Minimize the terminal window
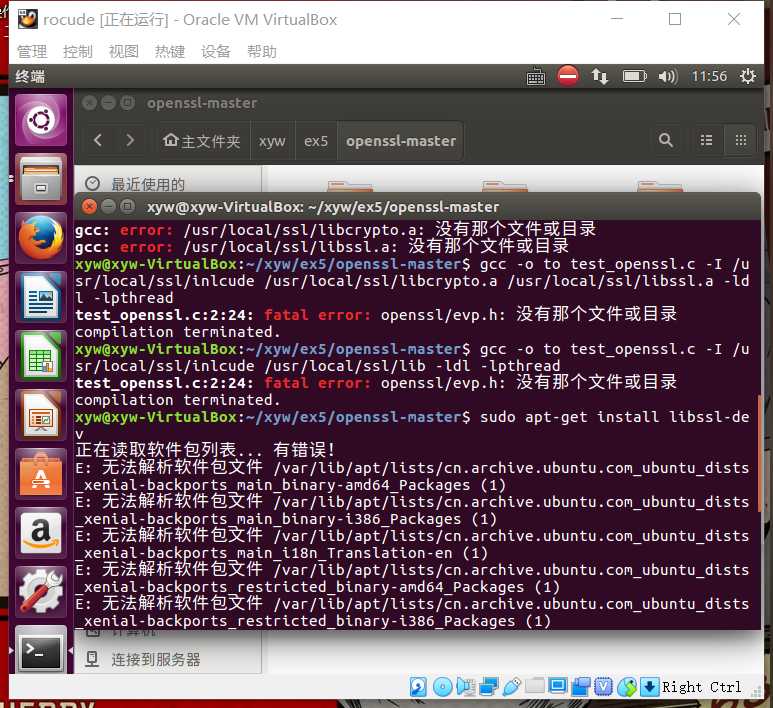The image size is (773, 708). pos(108,206)
